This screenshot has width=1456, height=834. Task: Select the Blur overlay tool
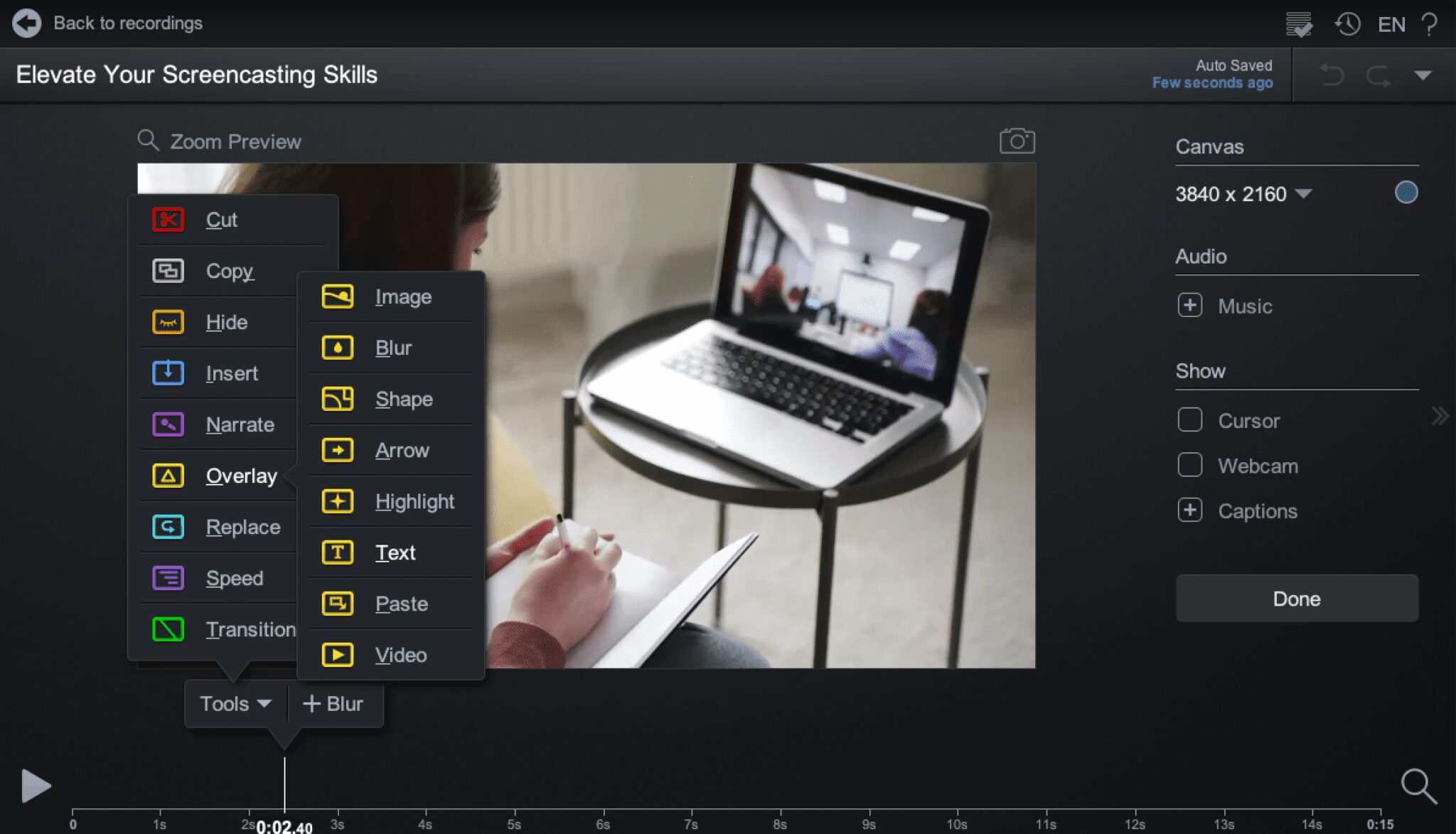click(392, 347)
